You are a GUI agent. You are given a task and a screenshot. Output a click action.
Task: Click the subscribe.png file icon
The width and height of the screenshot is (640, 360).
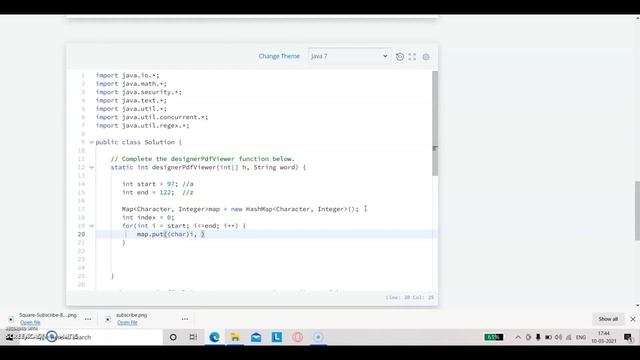pyautogui.click(x=108, y=319)
